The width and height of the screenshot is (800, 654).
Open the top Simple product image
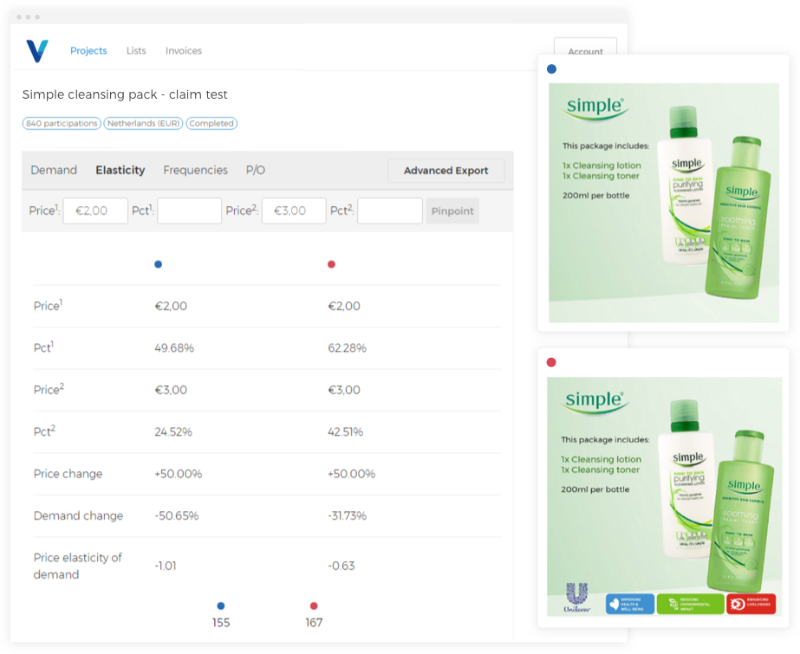coord(664,203)
